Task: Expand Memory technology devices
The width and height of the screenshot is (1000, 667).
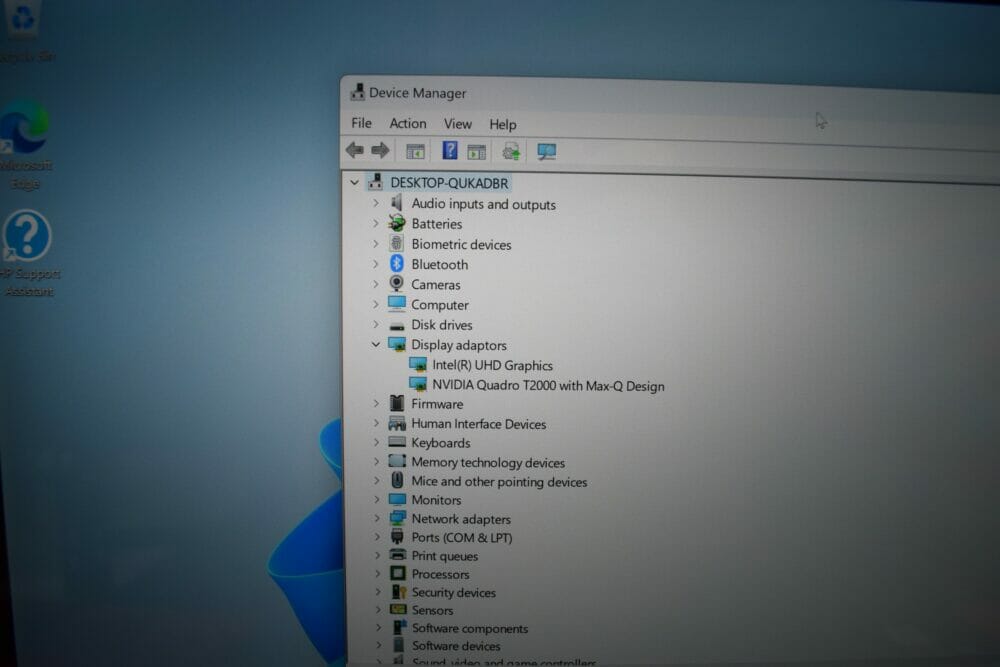Action: pos(376,461)
